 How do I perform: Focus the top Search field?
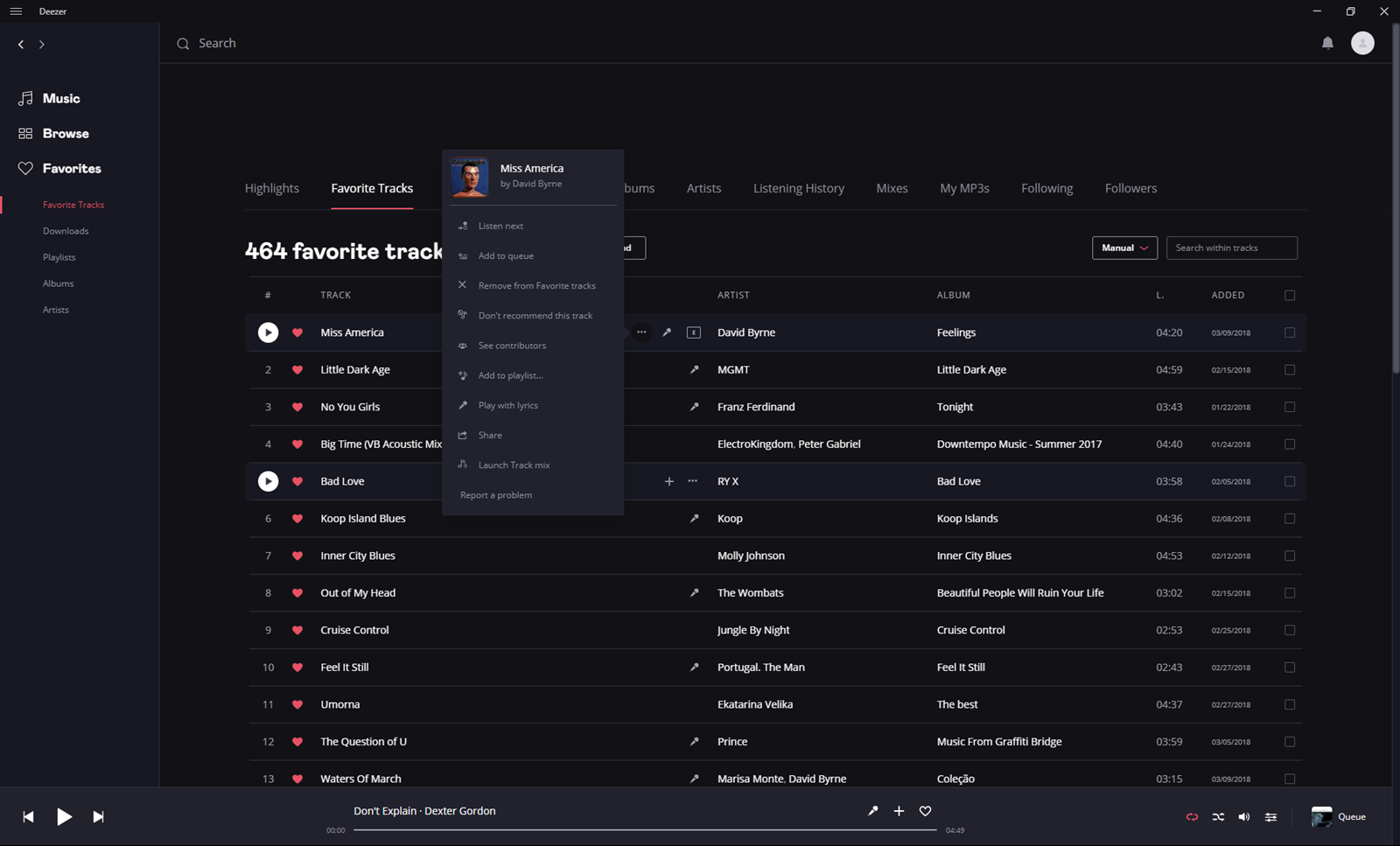coord(217,43)
